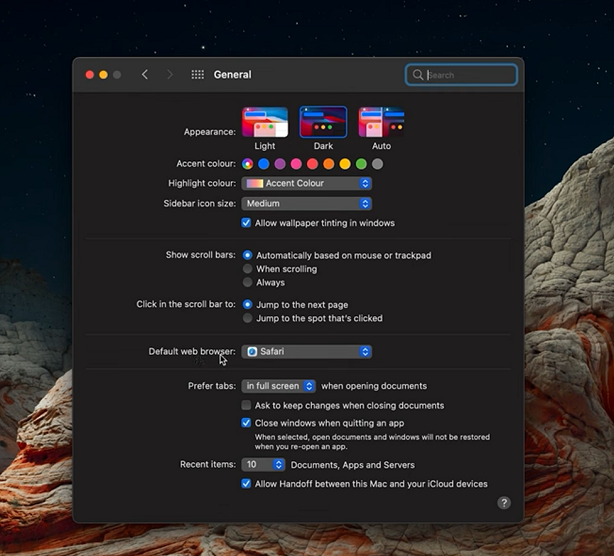614x556 pixels.
Task: Choose the Auto appearance thumbnail
Action: tap(381, 122)
